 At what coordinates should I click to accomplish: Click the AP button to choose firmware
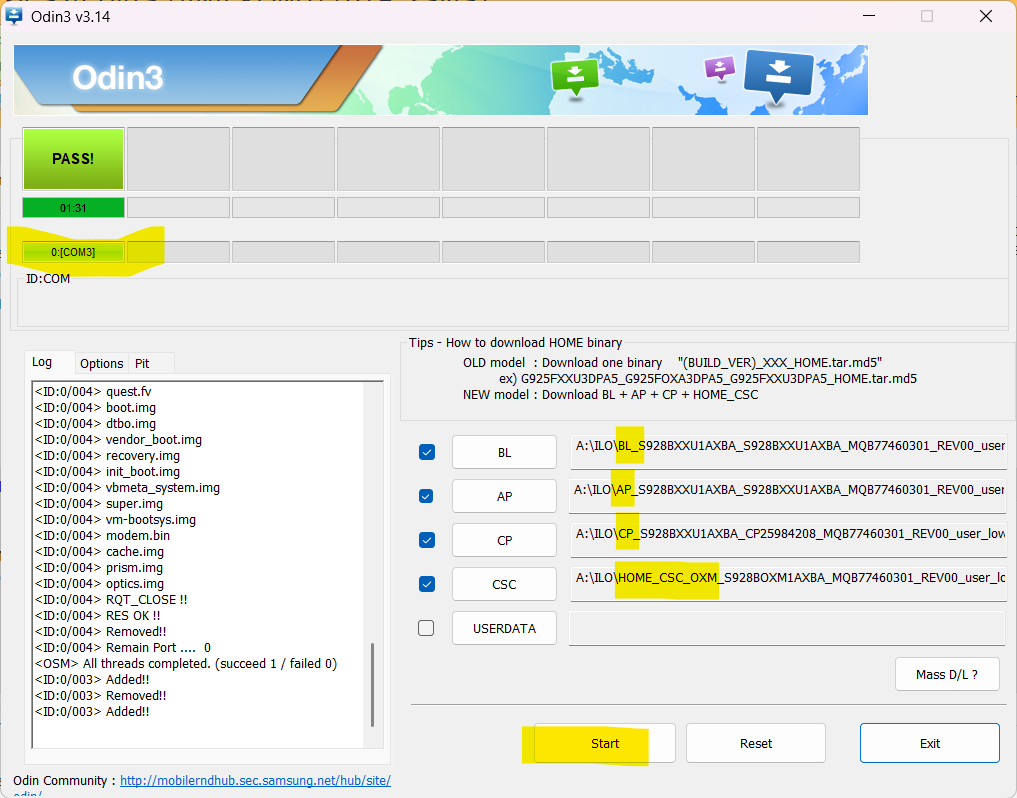coord(505,496)
